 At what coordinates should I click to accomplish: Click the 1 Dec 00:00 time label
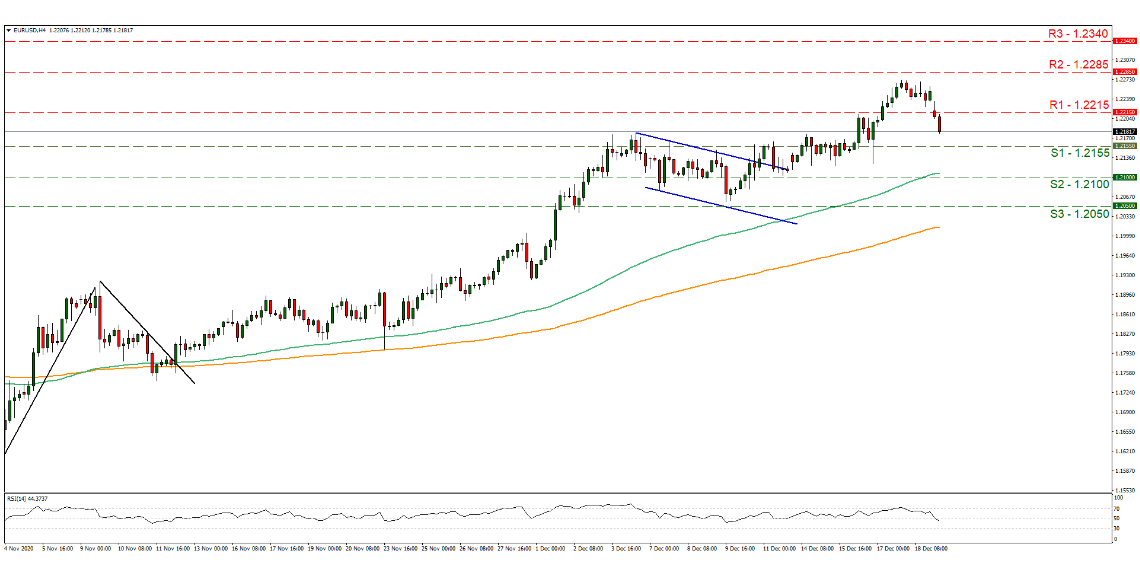tap(552, 550)
